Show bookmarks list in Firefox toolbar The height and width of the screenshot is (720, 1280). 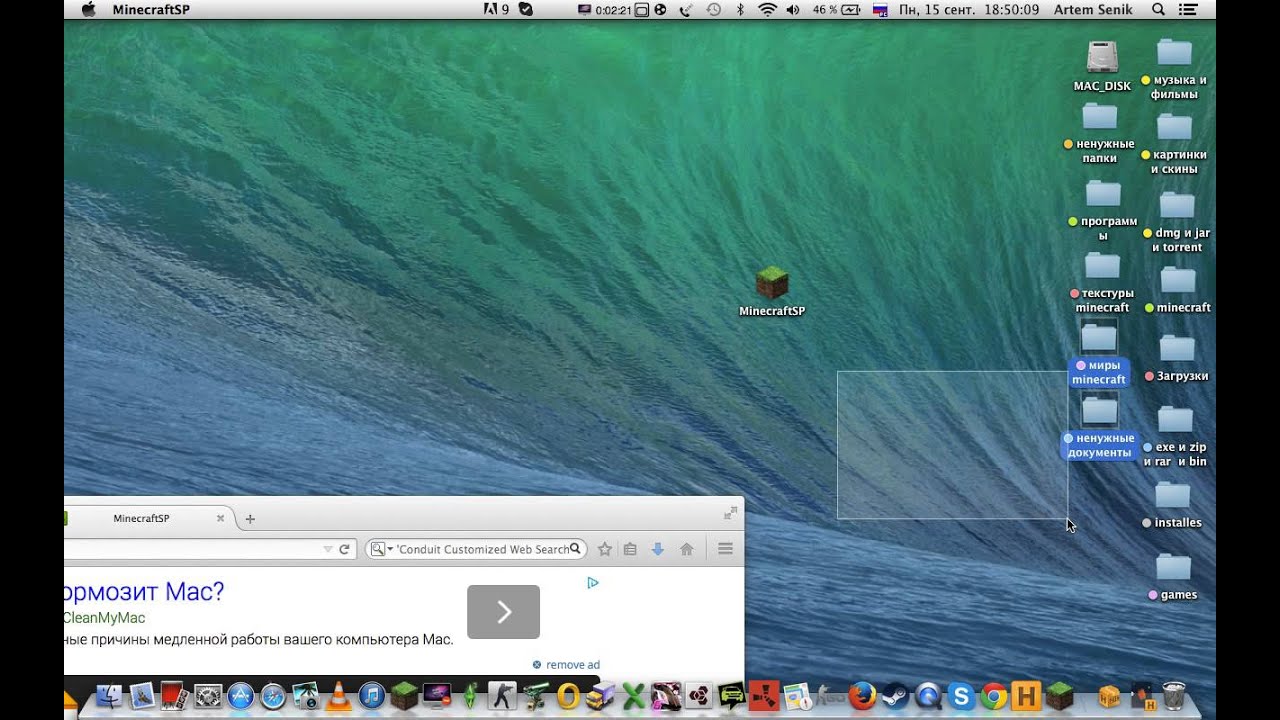630,549
